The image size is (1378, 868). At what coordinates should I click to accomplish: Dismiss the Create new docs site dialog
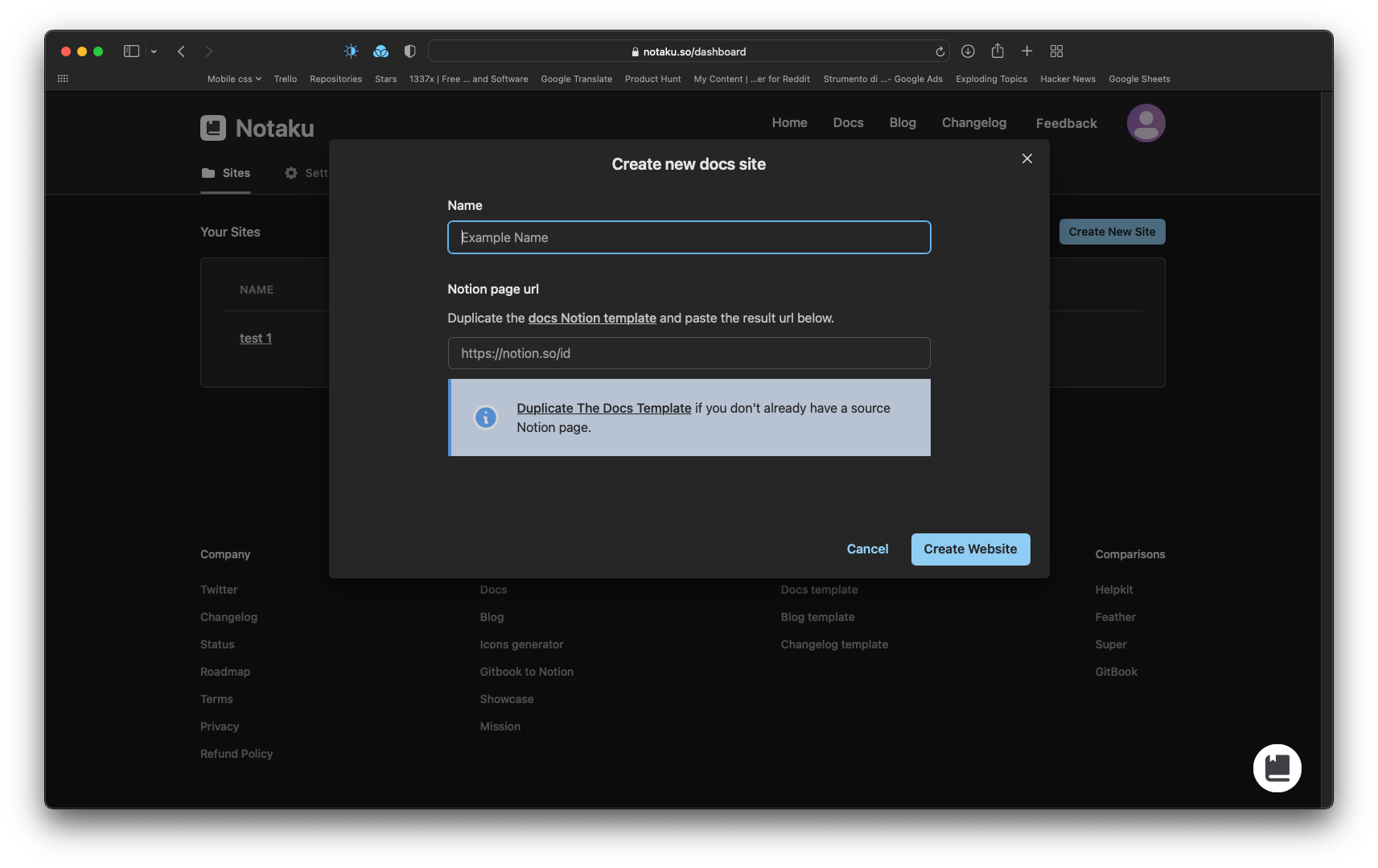tap(1026, 158)
